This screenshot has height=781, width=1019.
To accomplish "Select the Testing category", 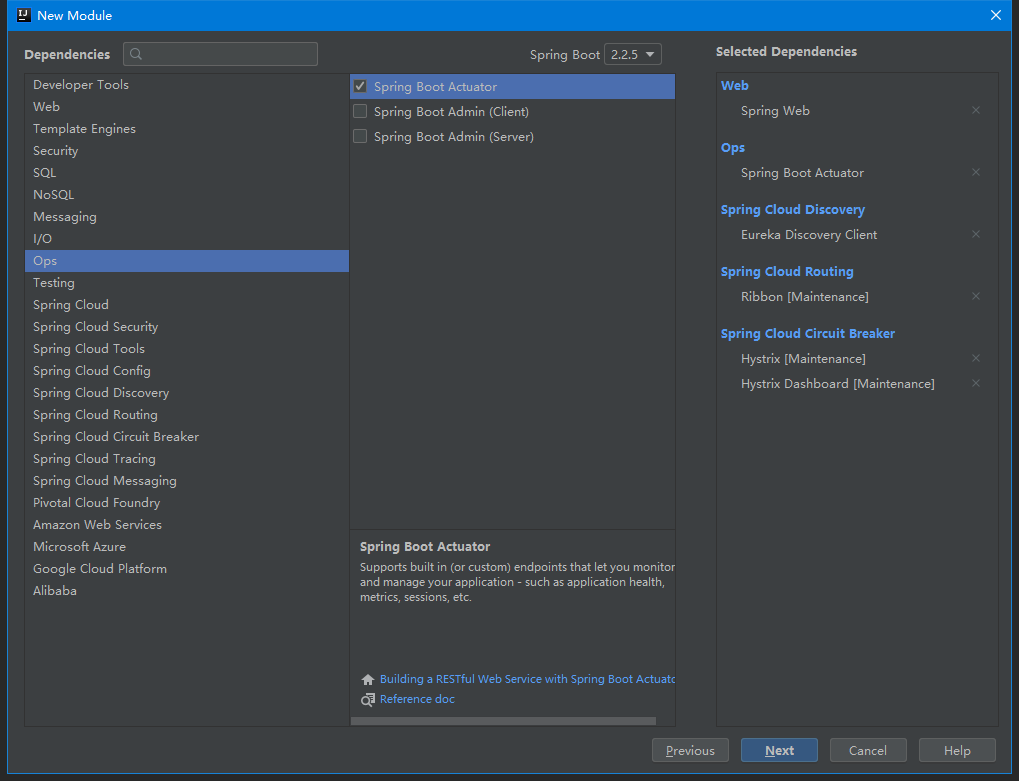I will [x=187, y=283].
